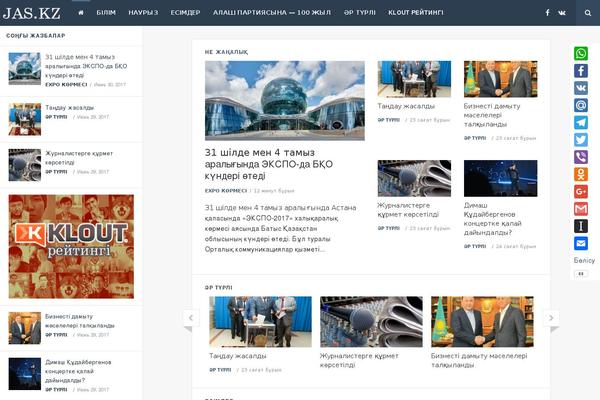This screenshot has height=400, width=600.
Task: Share via Facebook sidebar icon
Action: pyautogui.click(x=581, y=71)
